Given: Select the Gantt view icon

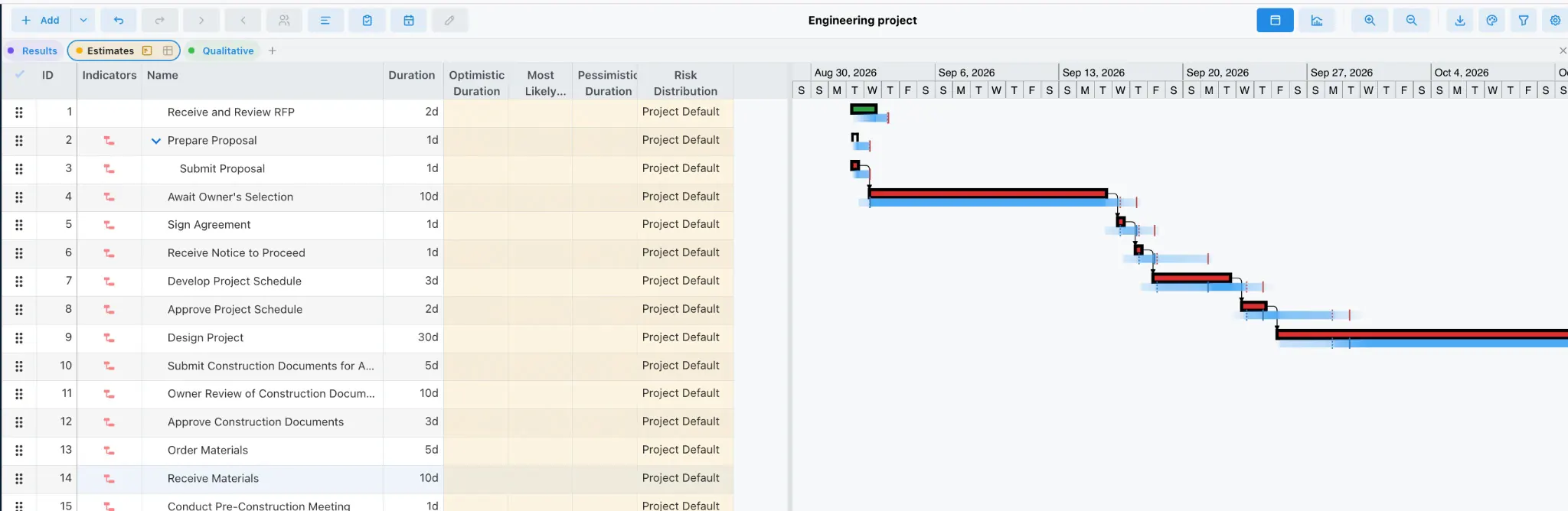Looking at the screenshot, I should coord(1275,21).
